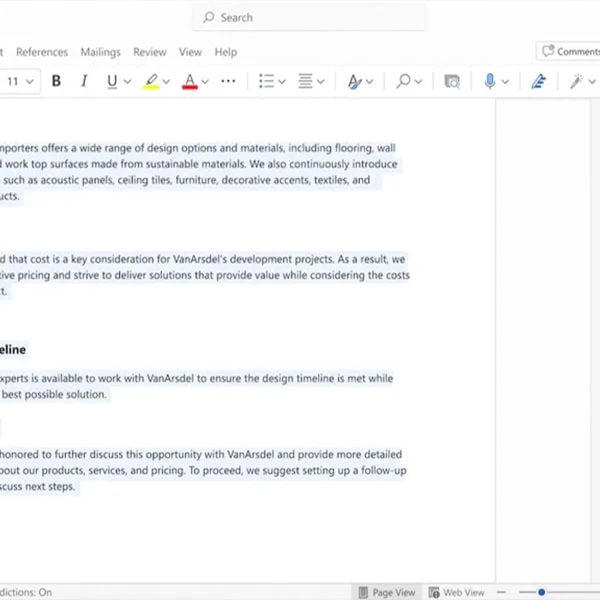600x600 pixels.
Task: Apply bullet list formatting
Action: click(266, 81)
